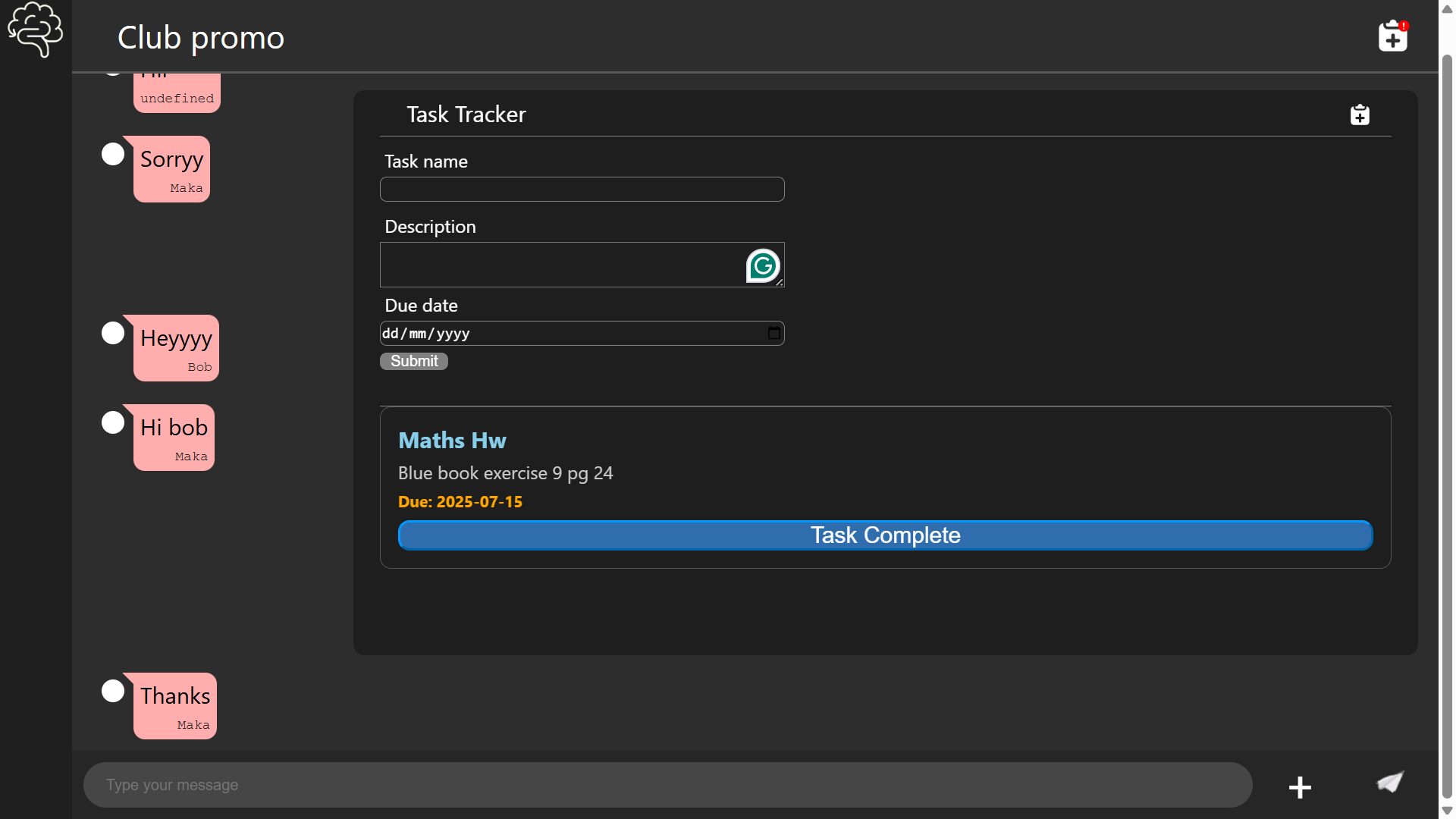This screenshot has height=819, width=1456.
Task: Click the brain logo icon
Action: click(35, 29)
